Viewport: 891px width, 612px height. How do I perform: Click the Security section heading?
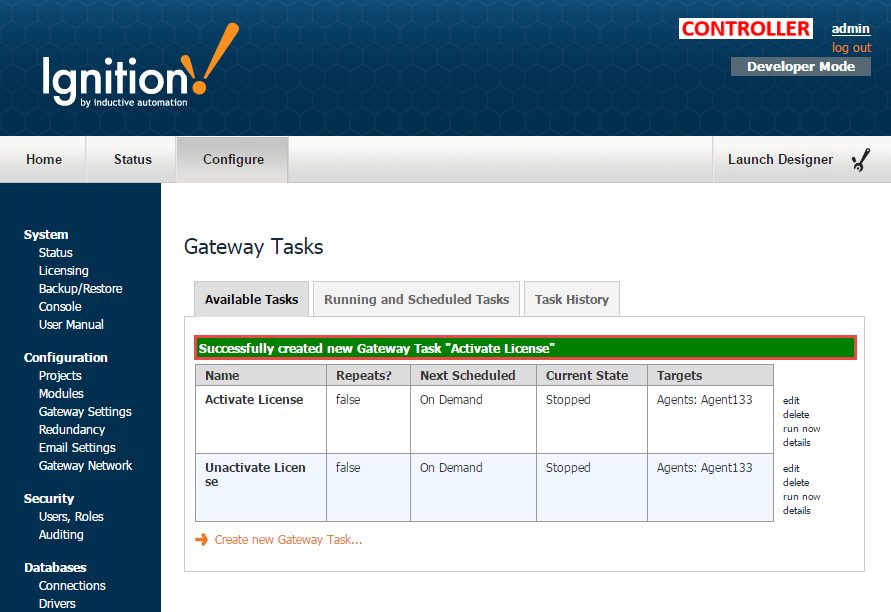click(x=49, y=498)
